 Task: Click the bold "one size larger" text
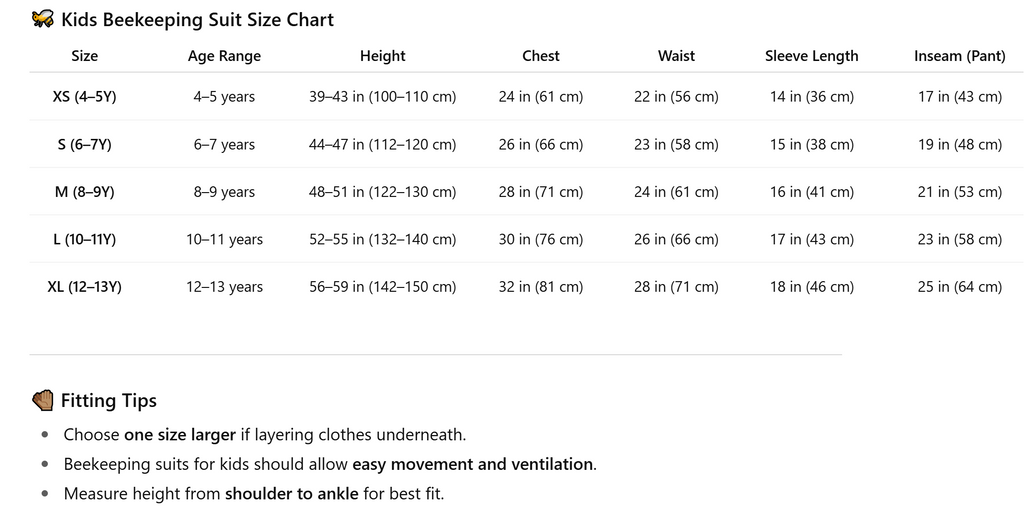coord(179,435)
